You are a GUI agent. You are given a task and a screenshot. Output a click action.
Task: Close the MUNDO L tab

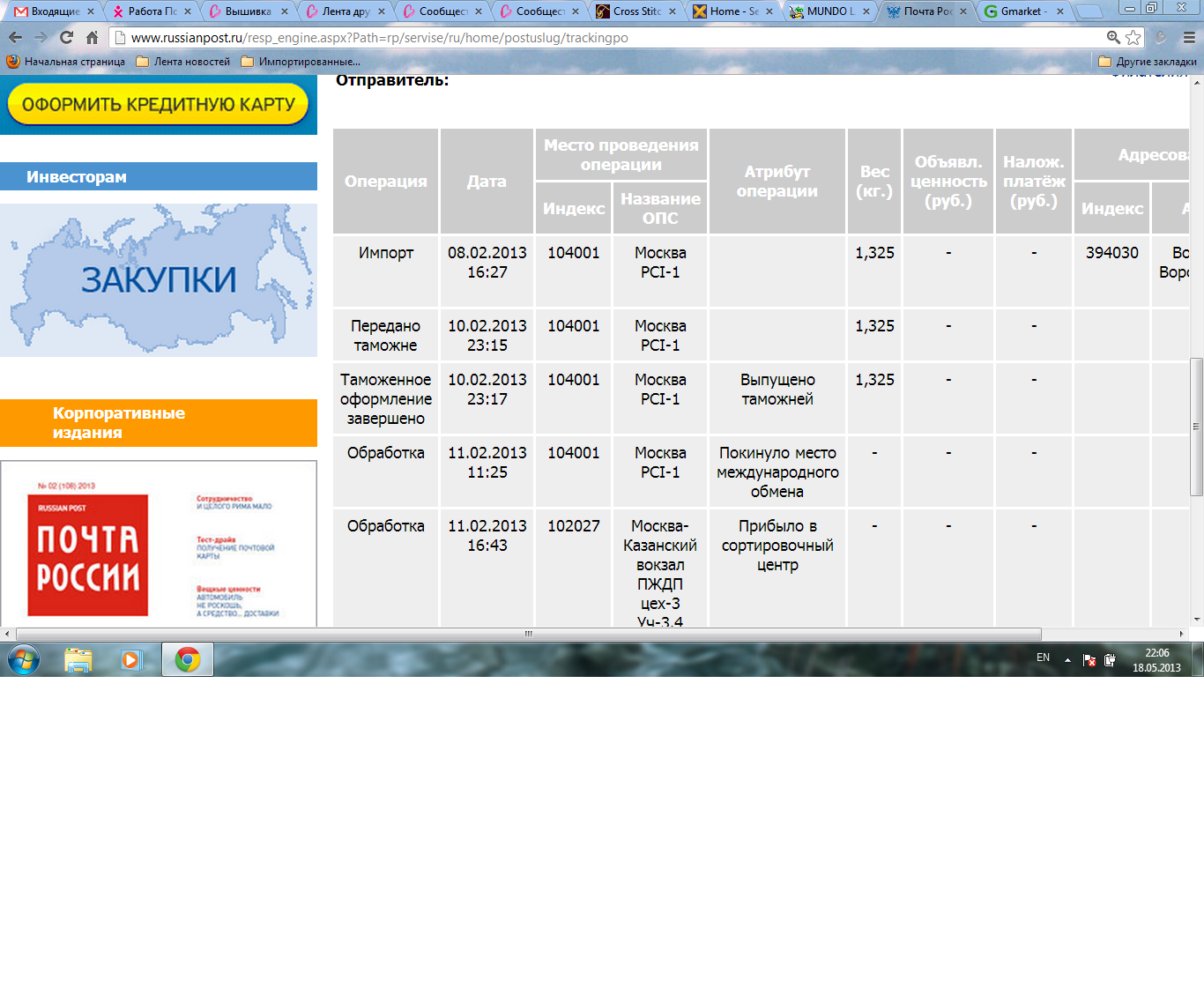(x=866, y=11)
